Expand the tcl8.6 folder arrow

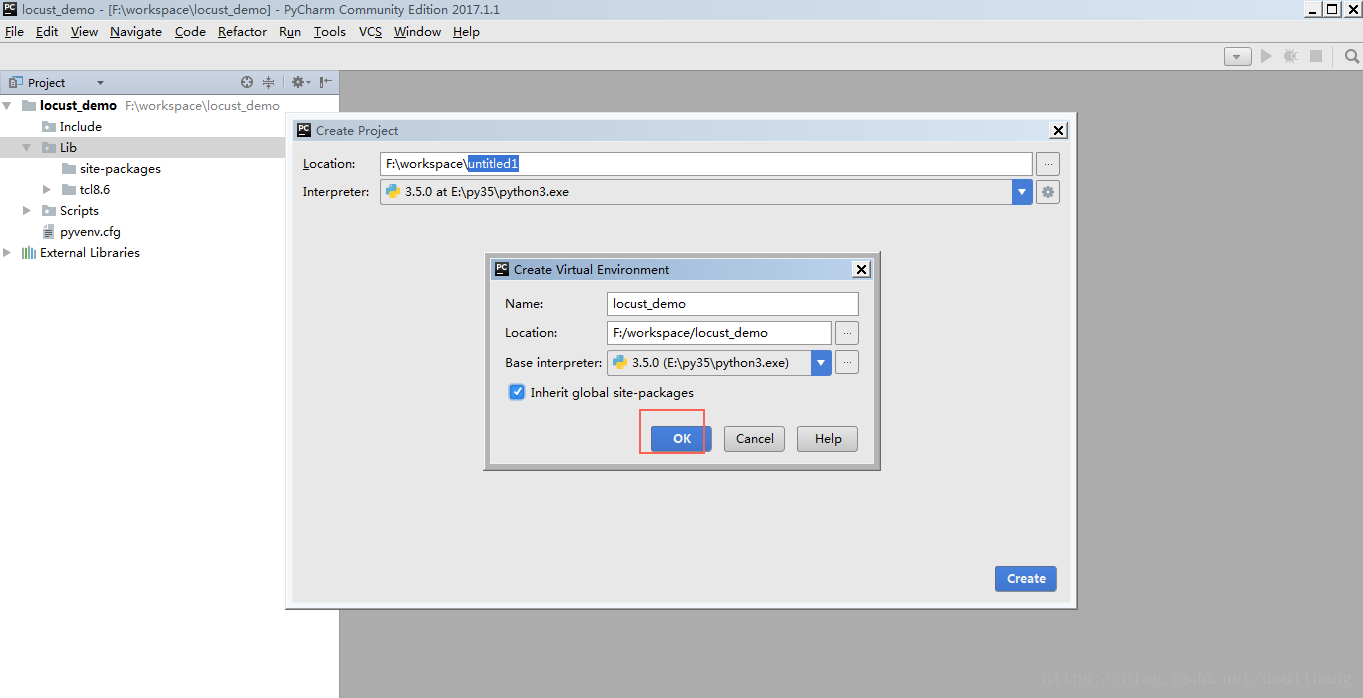47,190
